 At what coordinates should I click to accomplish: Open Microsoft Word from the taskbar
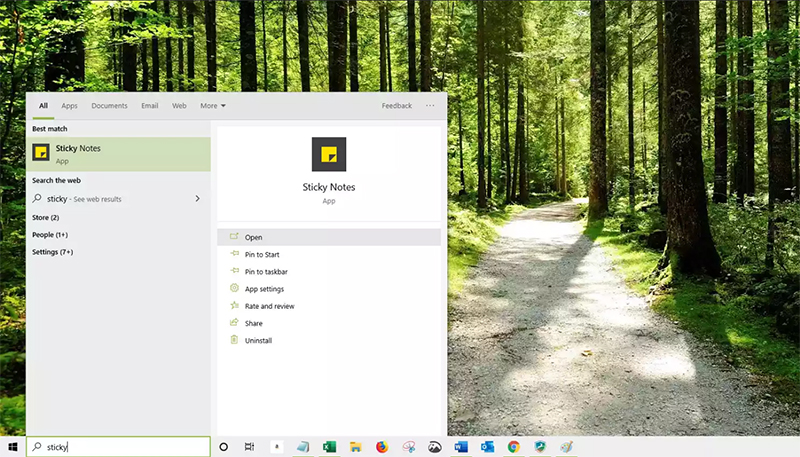tap(461, 447)
